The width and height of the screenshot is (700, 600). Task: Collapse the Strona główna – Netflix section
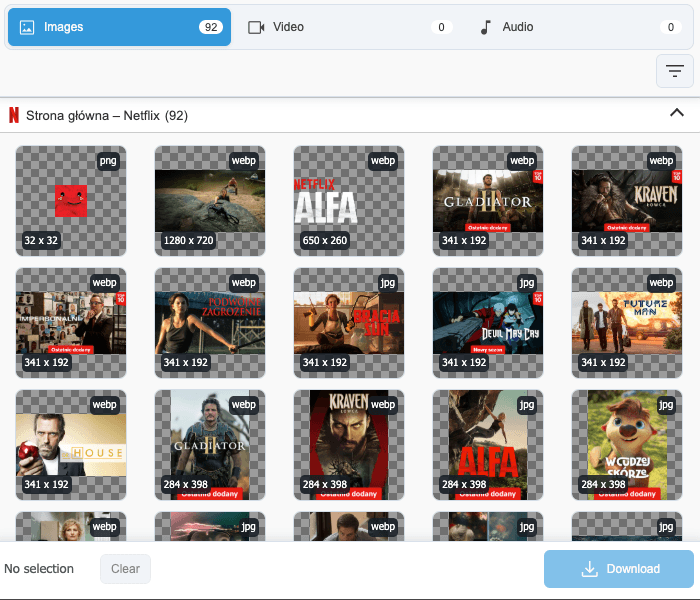pyautogui.click(x=677, y=113)
